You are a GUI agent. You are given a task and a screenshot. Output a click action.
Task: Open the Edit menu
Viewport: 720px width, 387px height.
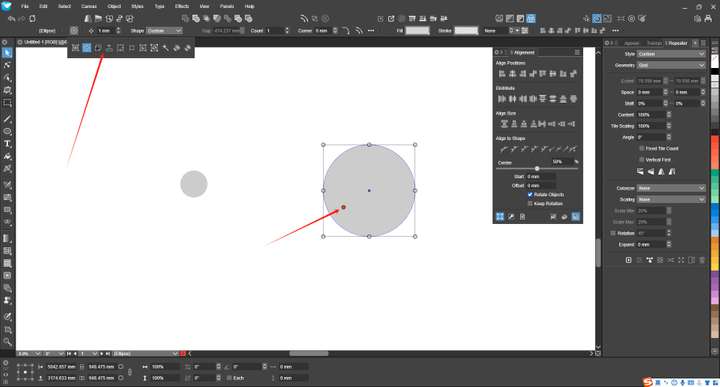tap(43, 6)
